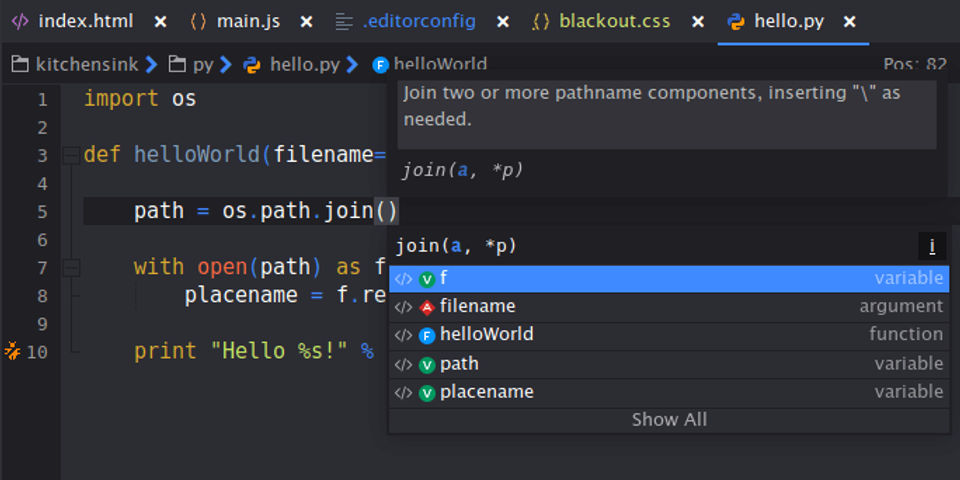
Task: Select the path variable completion
Action: 669,364
